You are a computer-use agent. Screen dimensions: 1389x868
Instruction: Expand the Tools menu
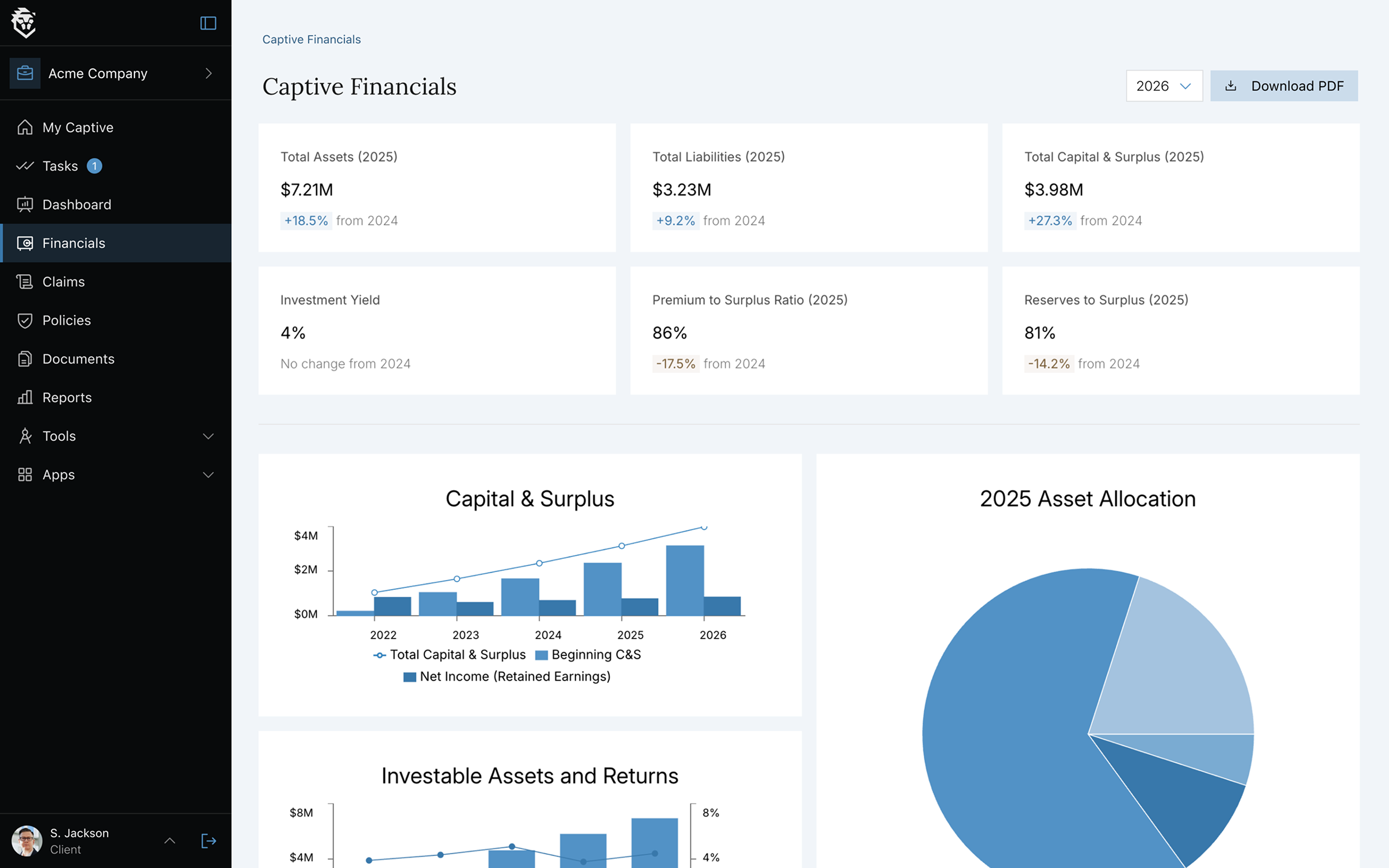(59, 436)
